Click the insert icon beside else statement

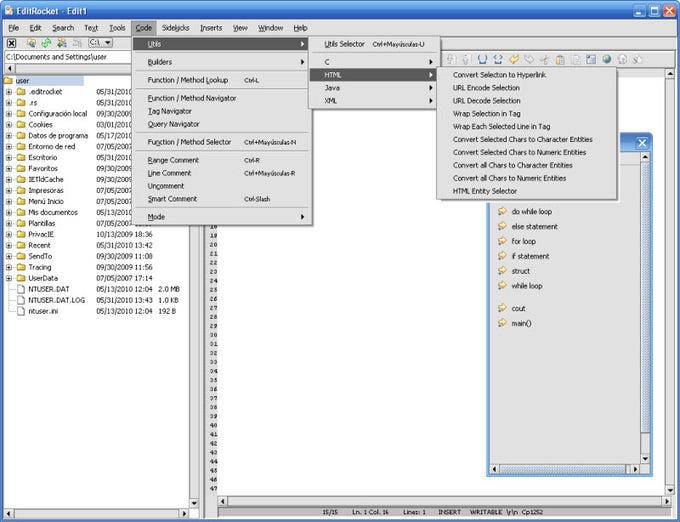pos(502,226)
